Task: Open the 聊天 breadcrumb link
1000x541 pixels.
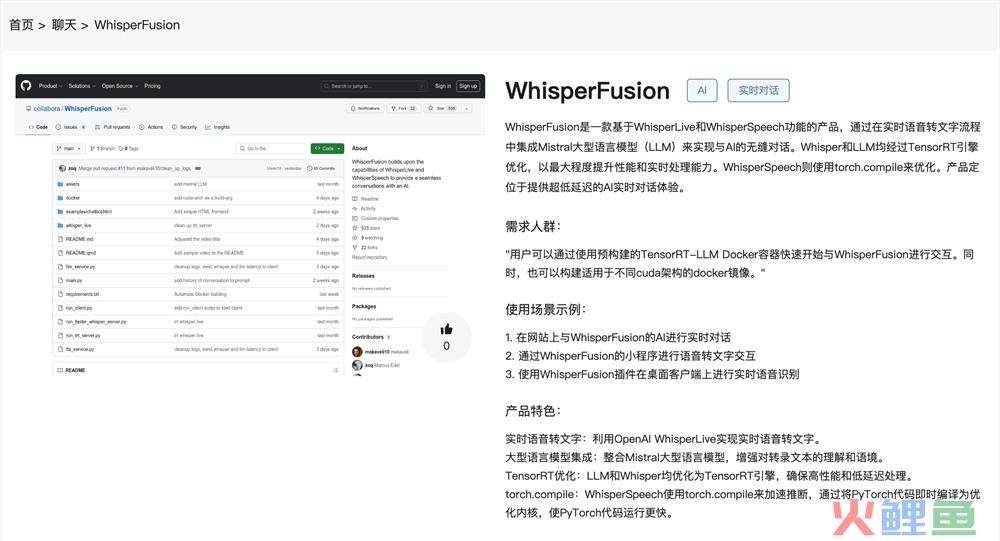Action: (x=64, y=25)
